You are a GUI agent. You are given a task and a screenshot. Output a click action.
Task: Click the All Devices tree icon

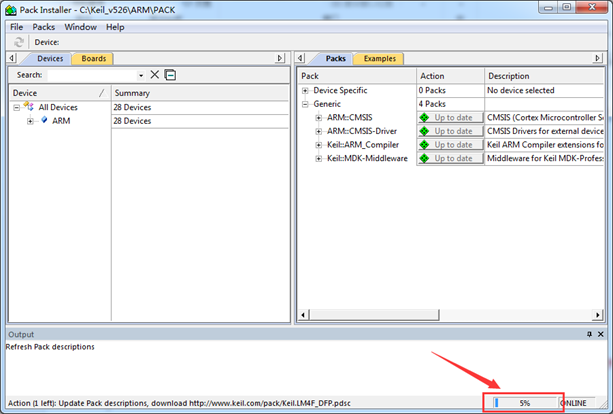click(29, 106)
